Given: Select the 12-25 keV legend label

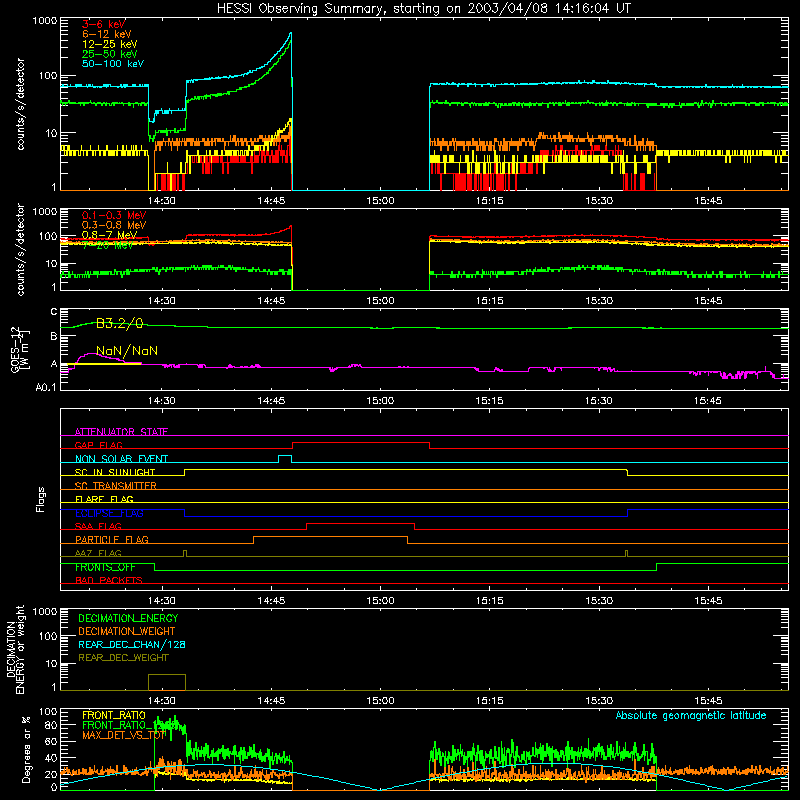Looking at the screenshot, I should 110,44.
